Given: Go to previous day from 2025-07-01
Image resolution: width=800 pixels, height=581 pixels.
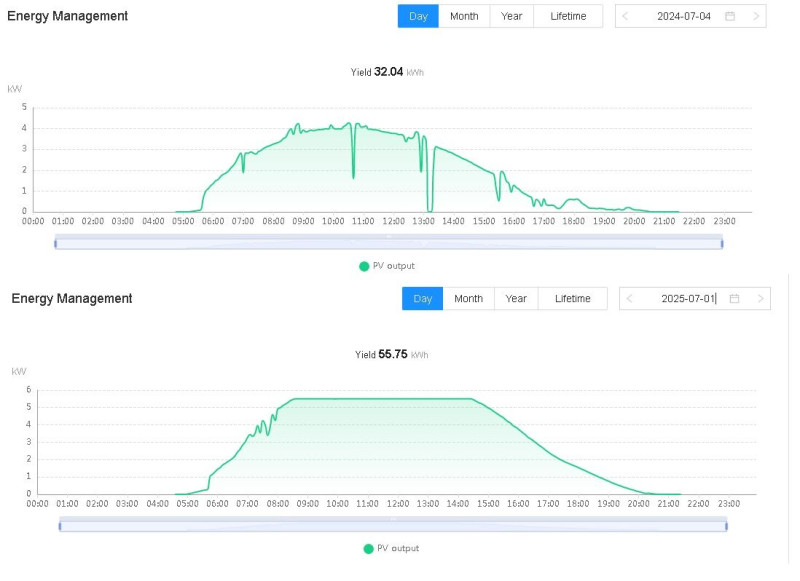Looking at the screenshot, I should click(629, 298).
